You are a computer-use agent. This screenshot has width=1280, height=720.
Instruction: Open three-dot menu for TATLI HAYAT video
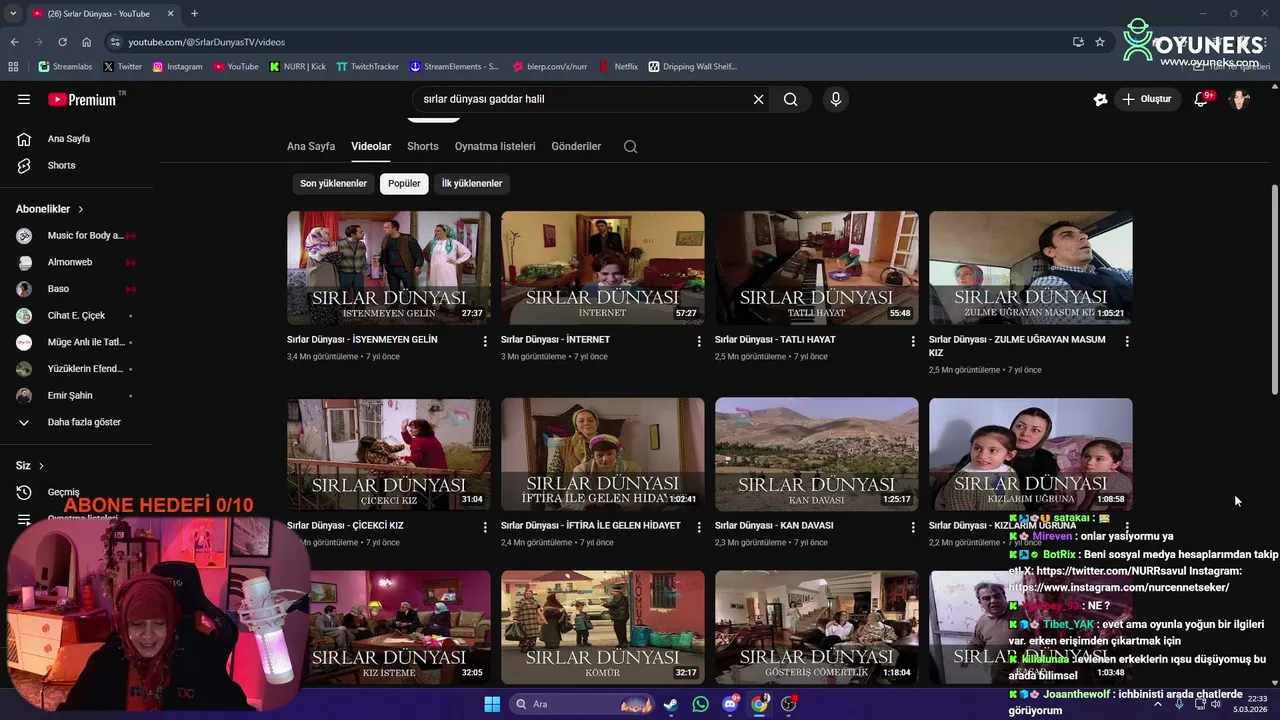pyautogui.click(x=913, y=341)
